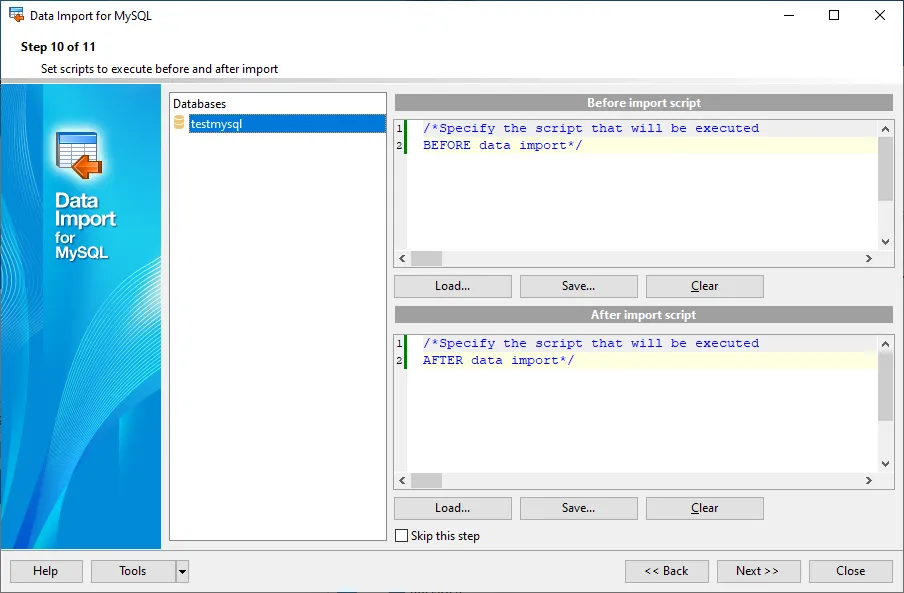Click the 'BEFORE data import*/' line
904x593 pixels.
[x=503, y=145]
